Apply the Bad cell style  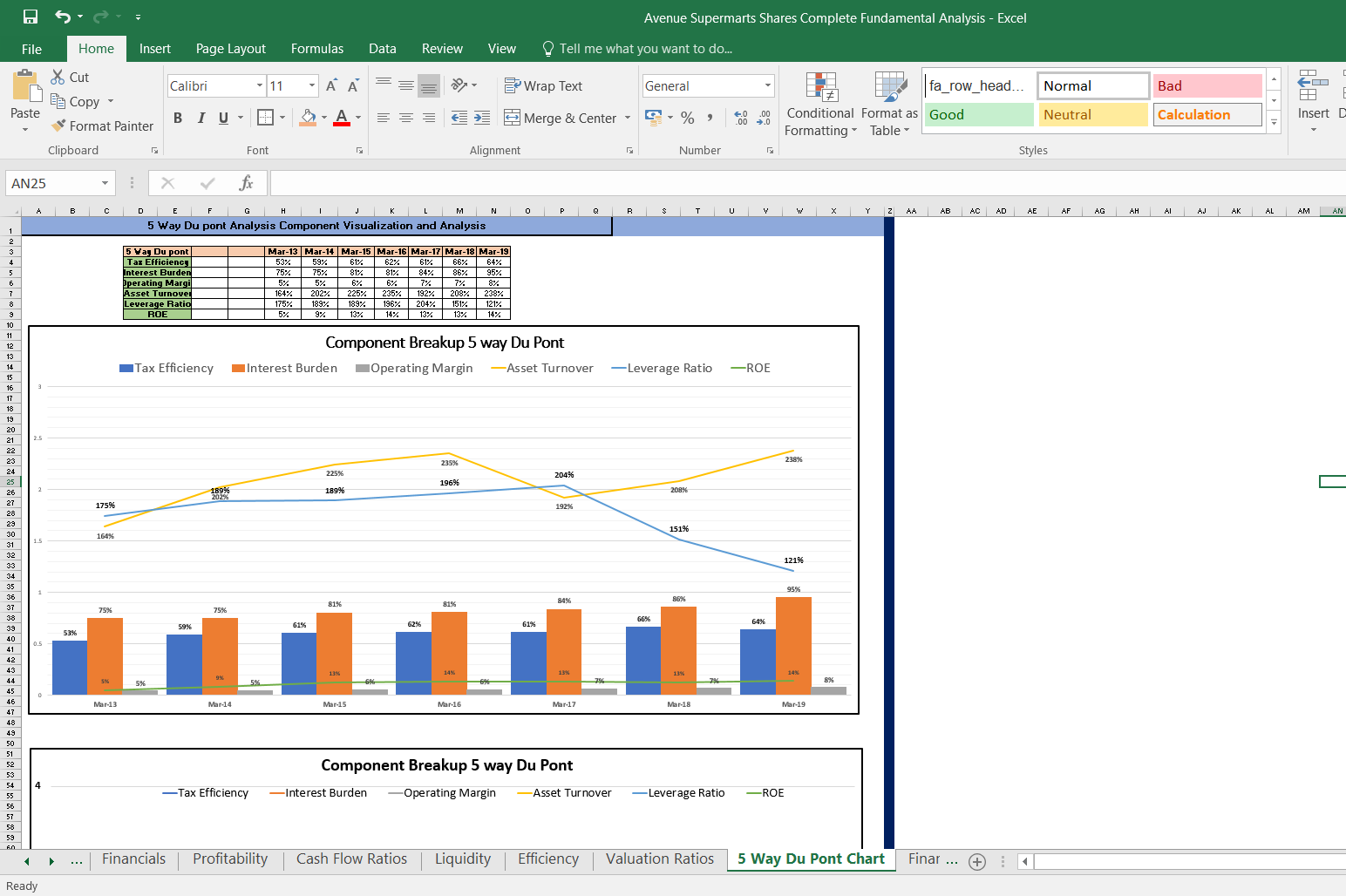[x=1207, y=85]
